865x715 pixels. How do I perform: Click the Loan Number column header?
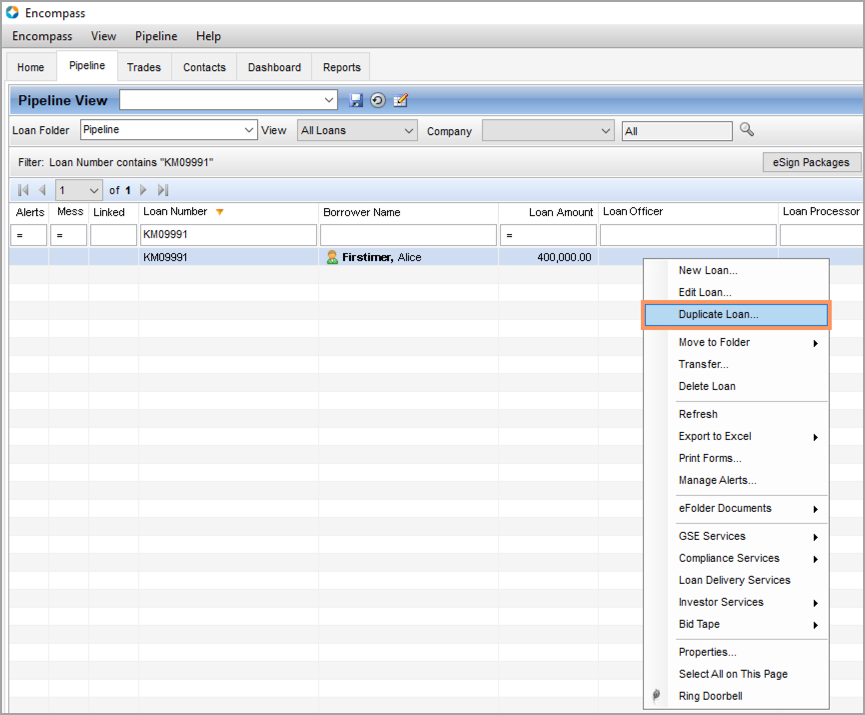click(228, 212)
